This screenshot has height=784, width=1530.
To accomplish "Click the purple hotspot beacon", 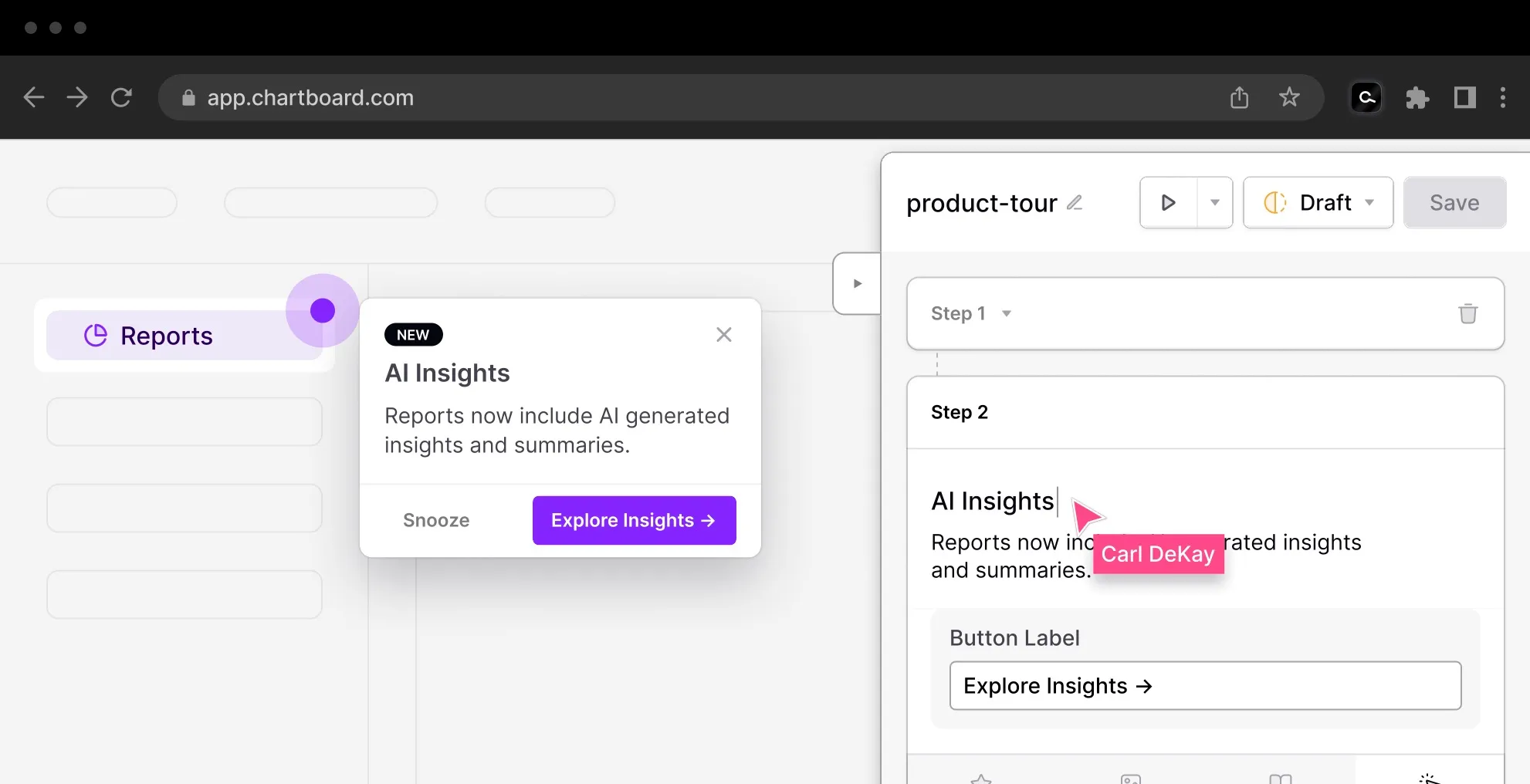I will 323,310.
